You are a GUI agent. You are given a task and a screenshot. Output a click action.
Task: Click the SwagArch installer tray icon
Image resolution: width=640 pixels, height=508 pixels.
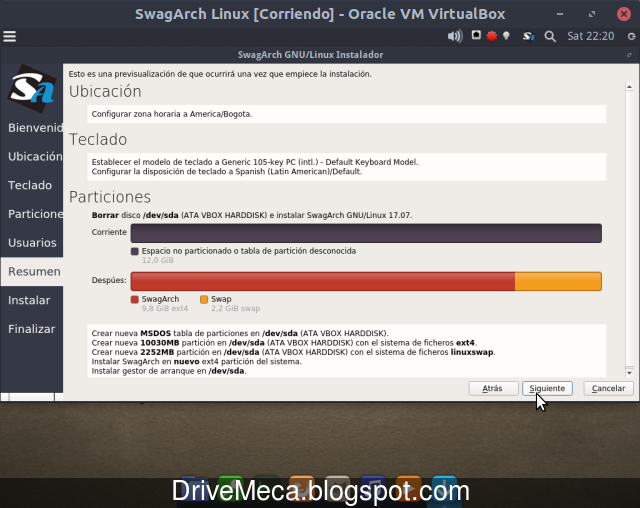click(528, 36)
